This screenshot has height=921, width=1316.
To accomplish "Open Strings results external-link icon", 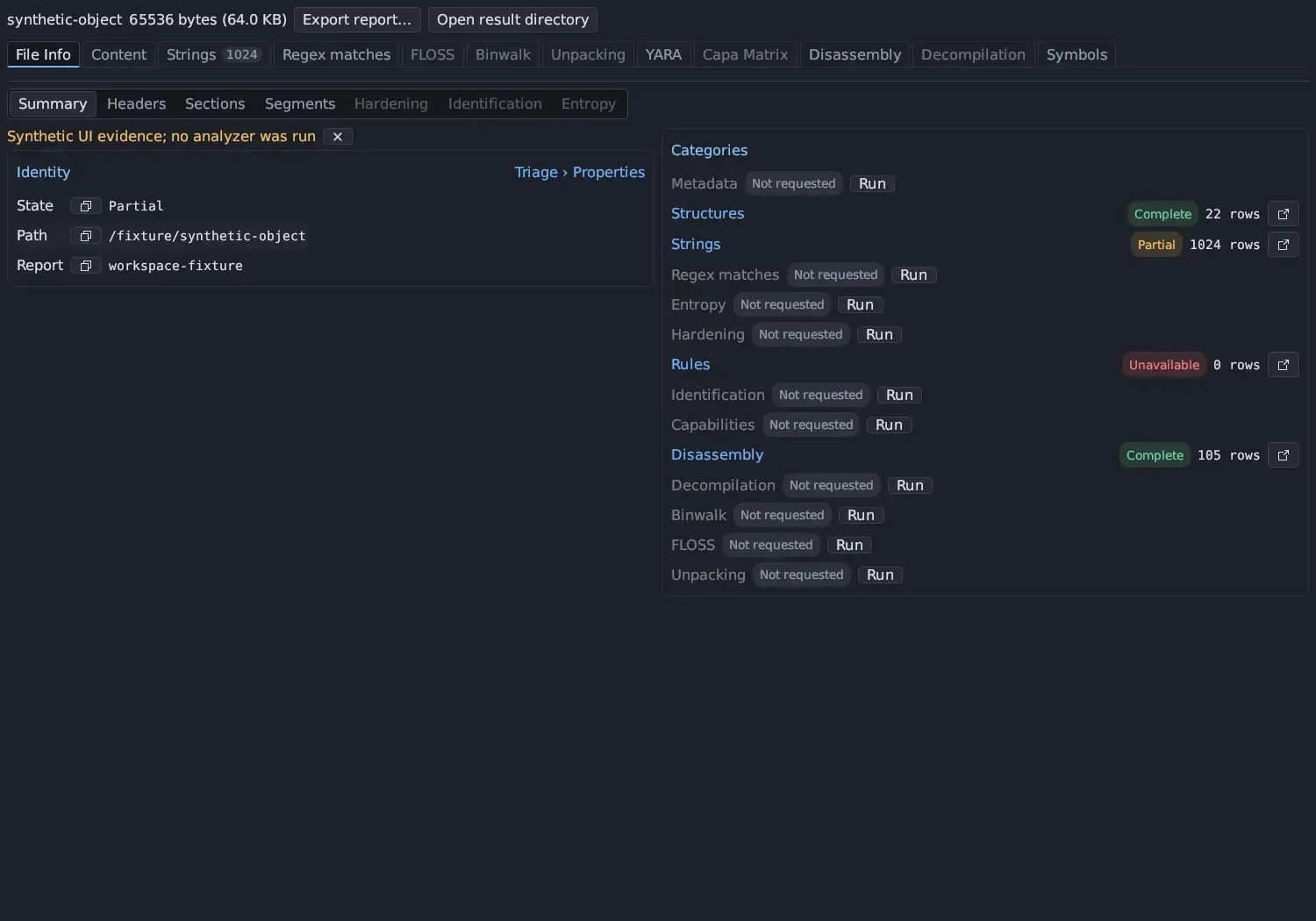I will click(1284, 245).
